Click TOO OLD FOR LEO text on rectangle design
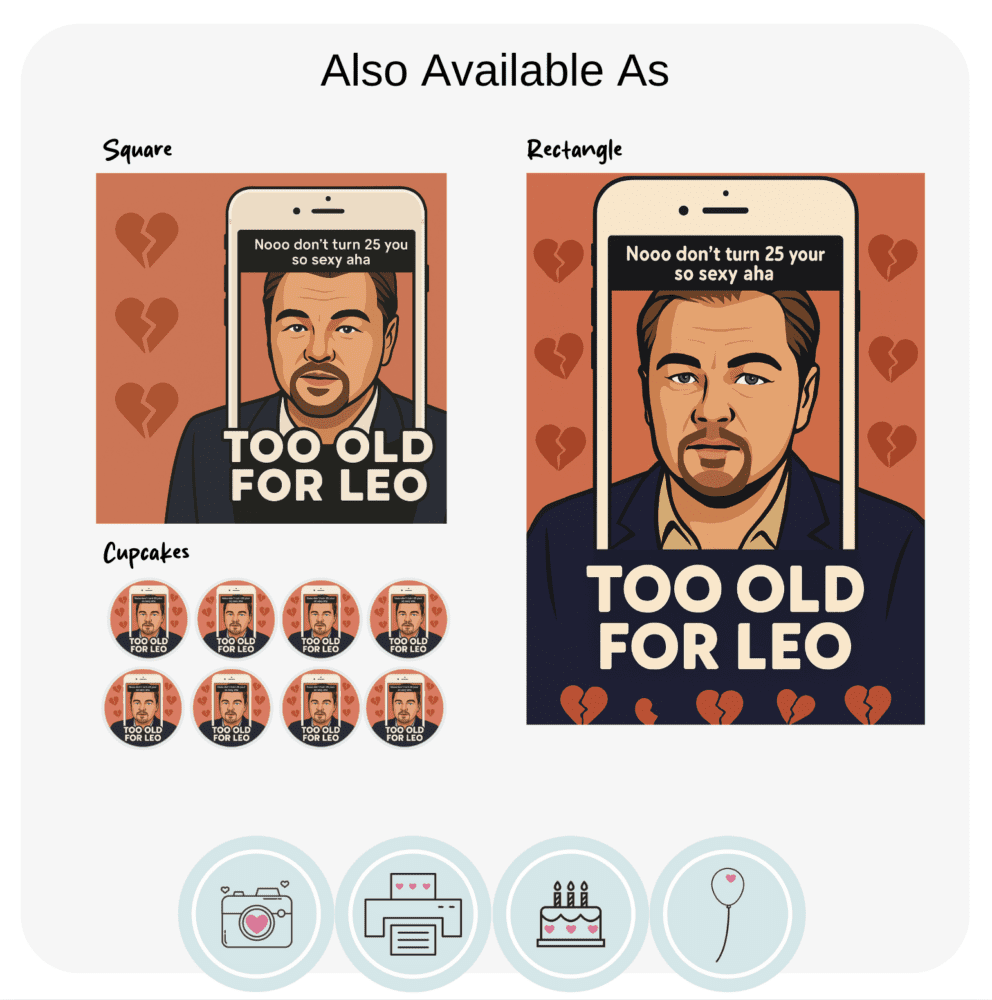The image size is (992, 1000). click(725, 617)
